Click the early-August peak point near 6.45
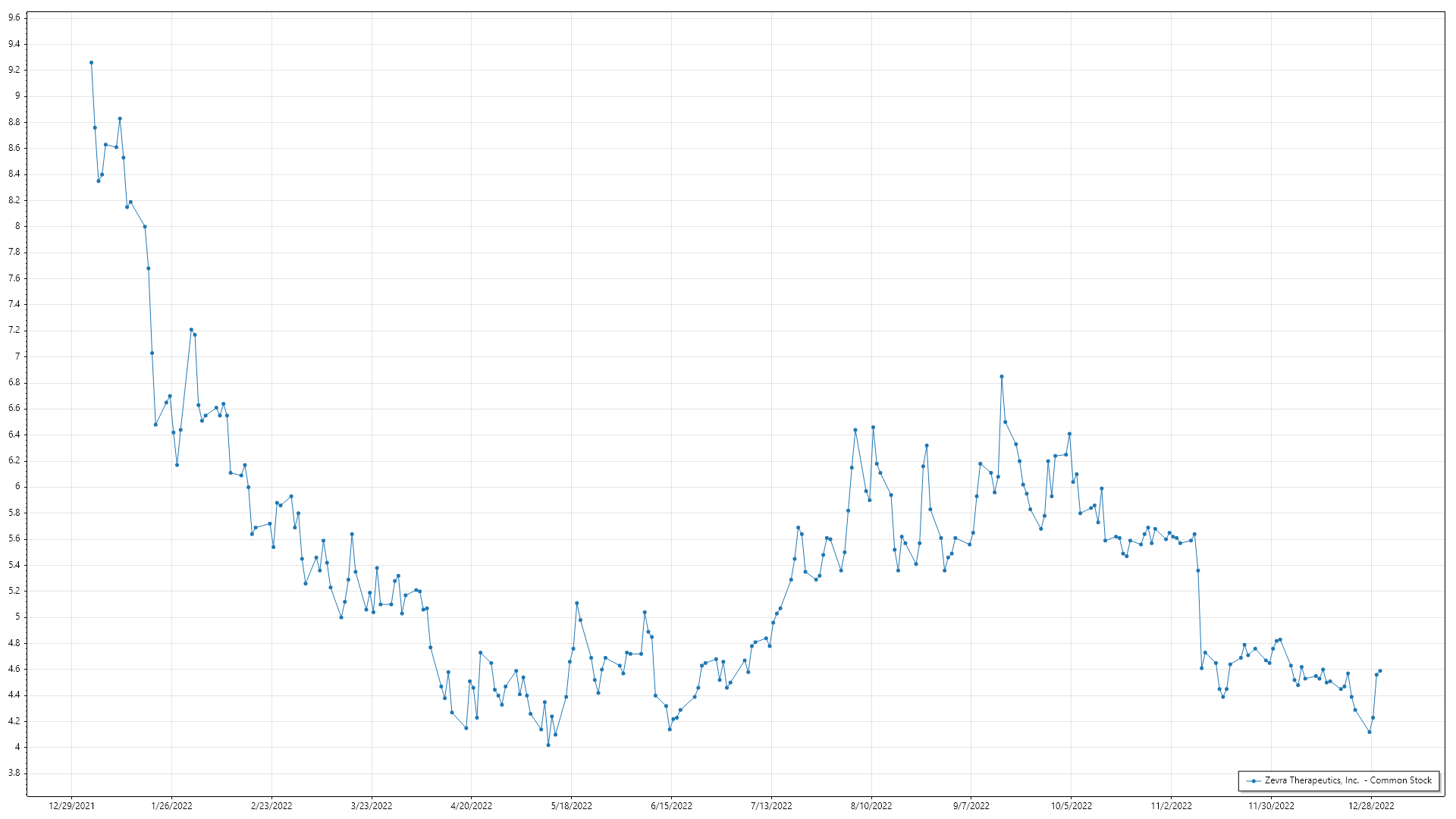The image size is (1456, 819). tap(873, 427)
